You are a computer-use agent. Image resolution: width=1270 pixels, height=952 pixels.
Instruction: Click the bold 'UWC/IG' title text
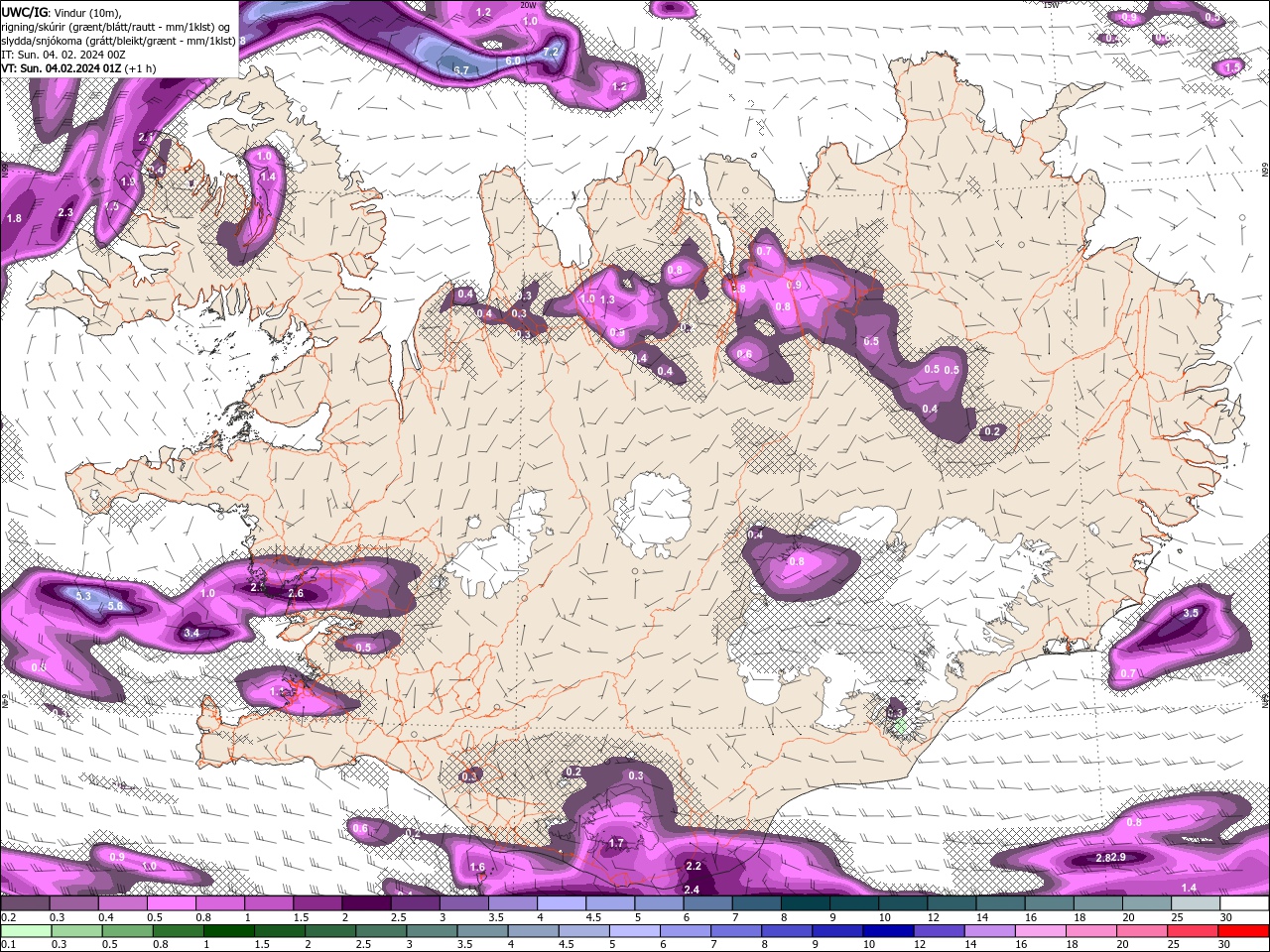[24, 11]
